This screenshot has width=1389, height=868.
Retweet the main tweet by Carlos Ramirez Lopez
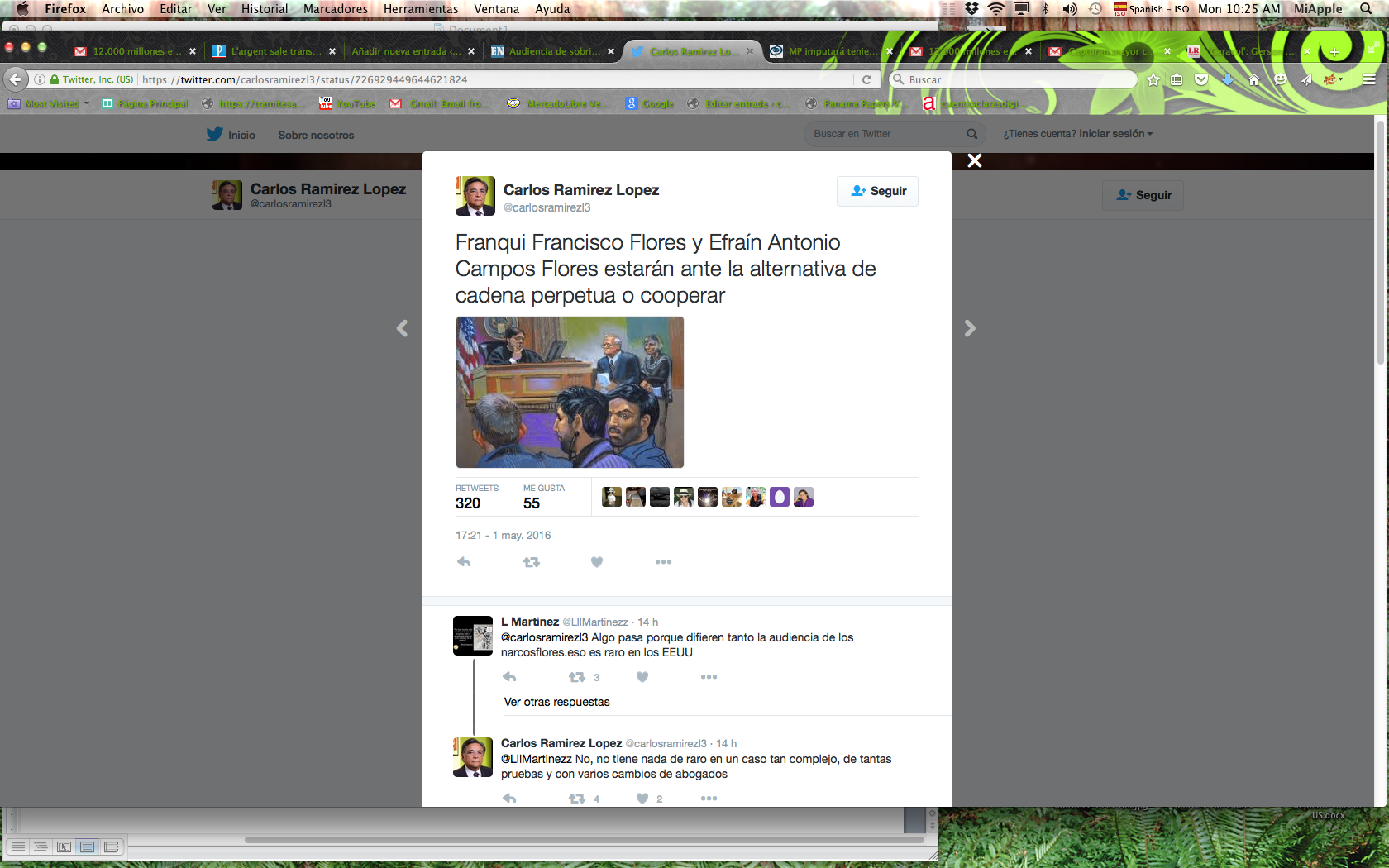531,562
